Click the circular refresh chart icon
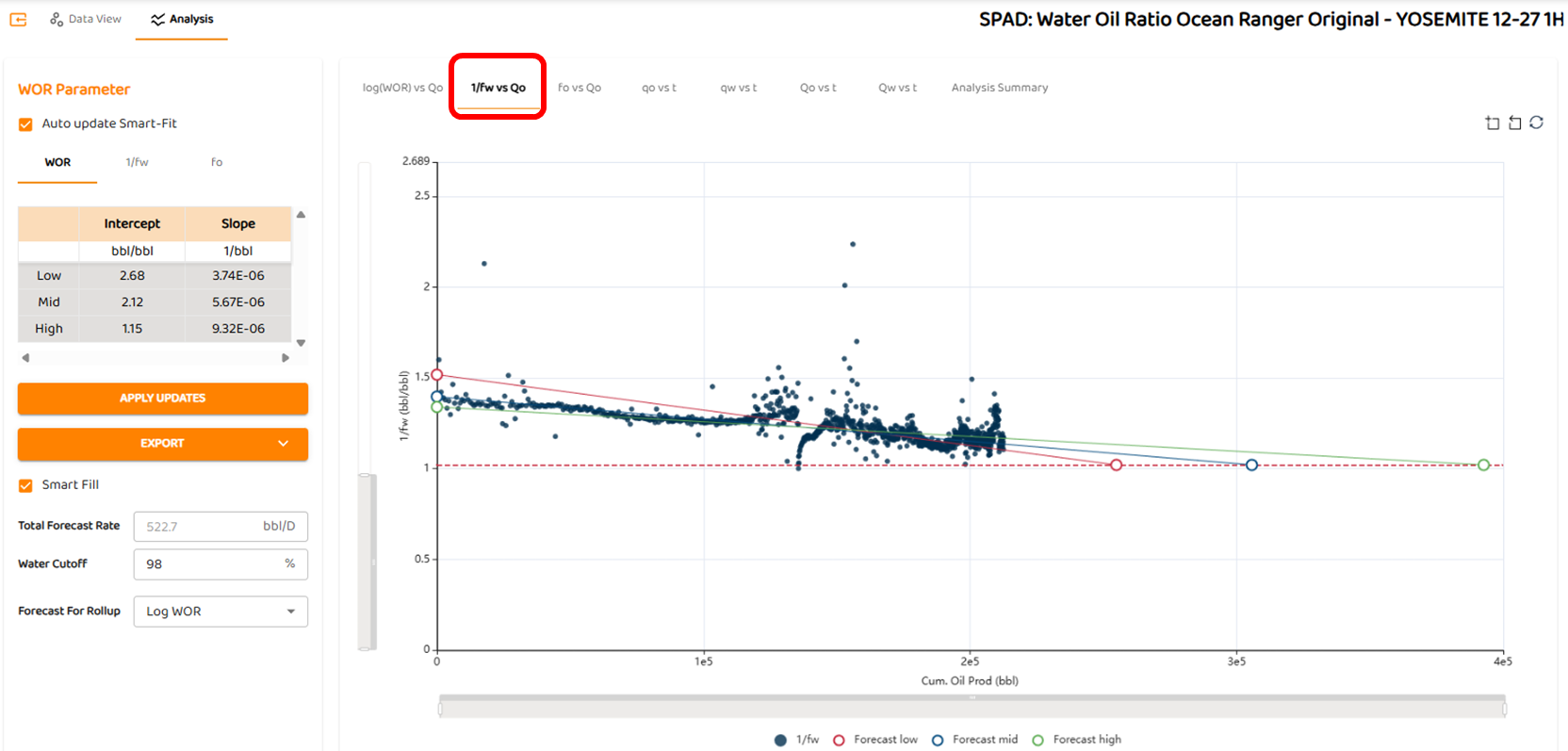Image resolution: width=1568 pixels, height=751 pixels. (x=1536, y=122)
